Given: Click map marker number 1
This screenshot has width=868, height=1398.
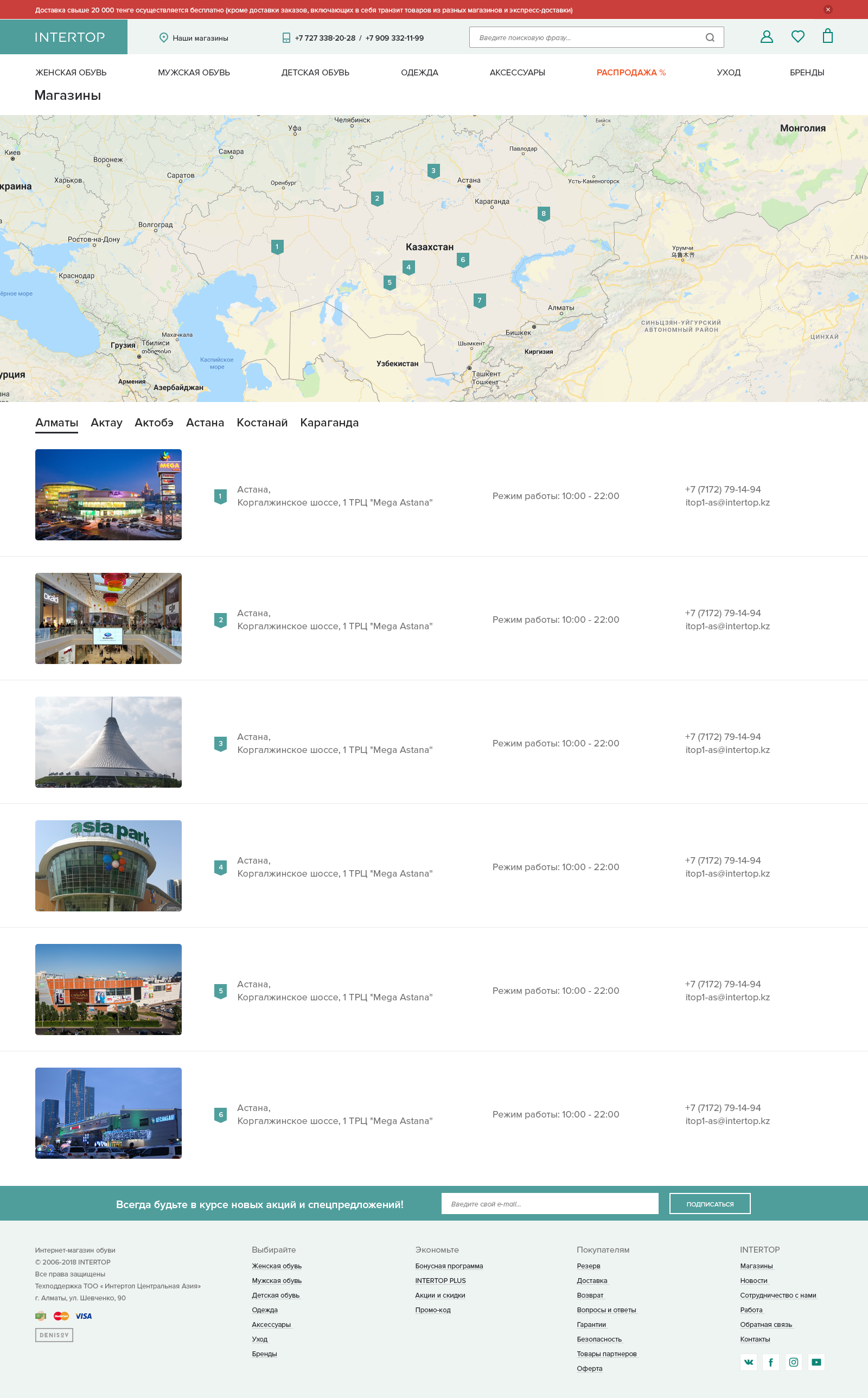Looking at the screenshot, I should [x=277, y=247].
